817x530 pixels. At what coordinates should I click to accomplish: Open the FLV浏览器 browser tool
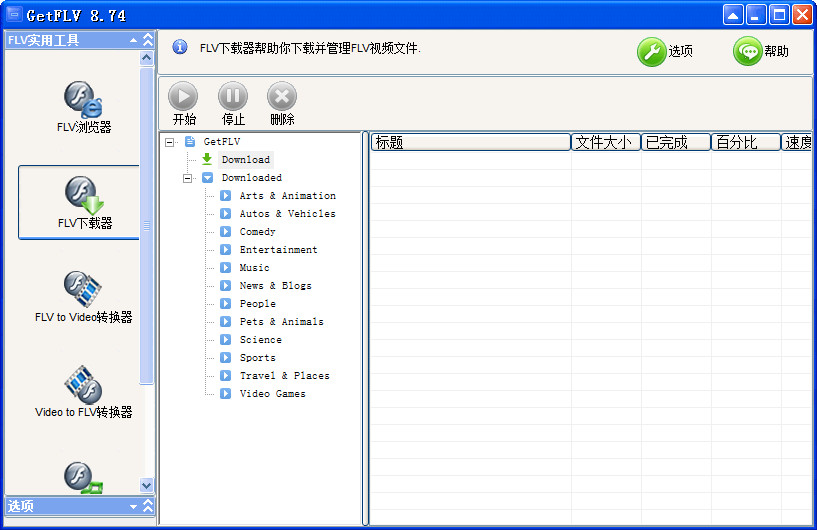(83, 107)
